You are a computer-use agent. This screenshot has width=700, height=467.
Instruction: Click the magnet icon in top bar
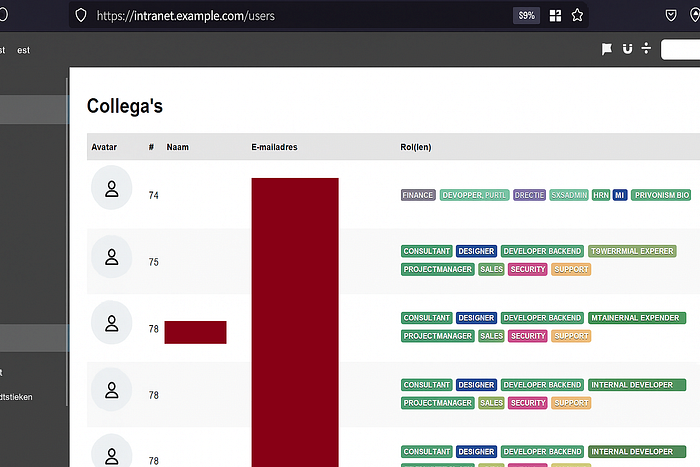coord(627,49)
